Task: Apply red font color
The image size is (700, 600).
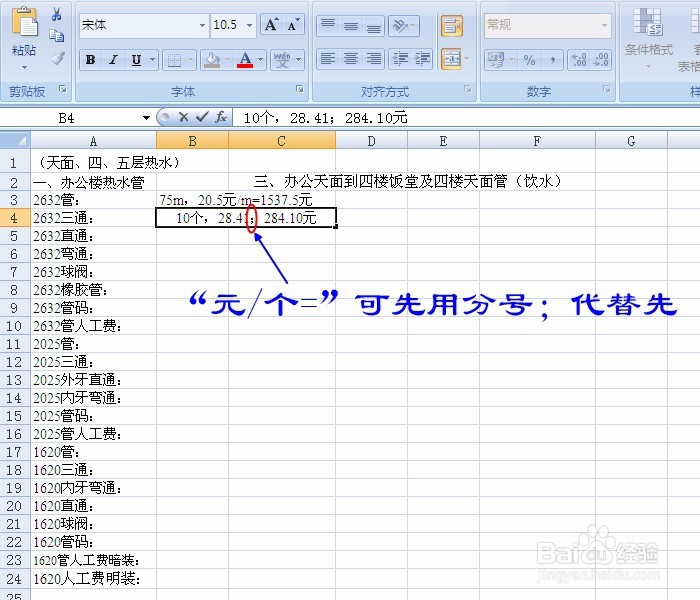Action: 245,60
